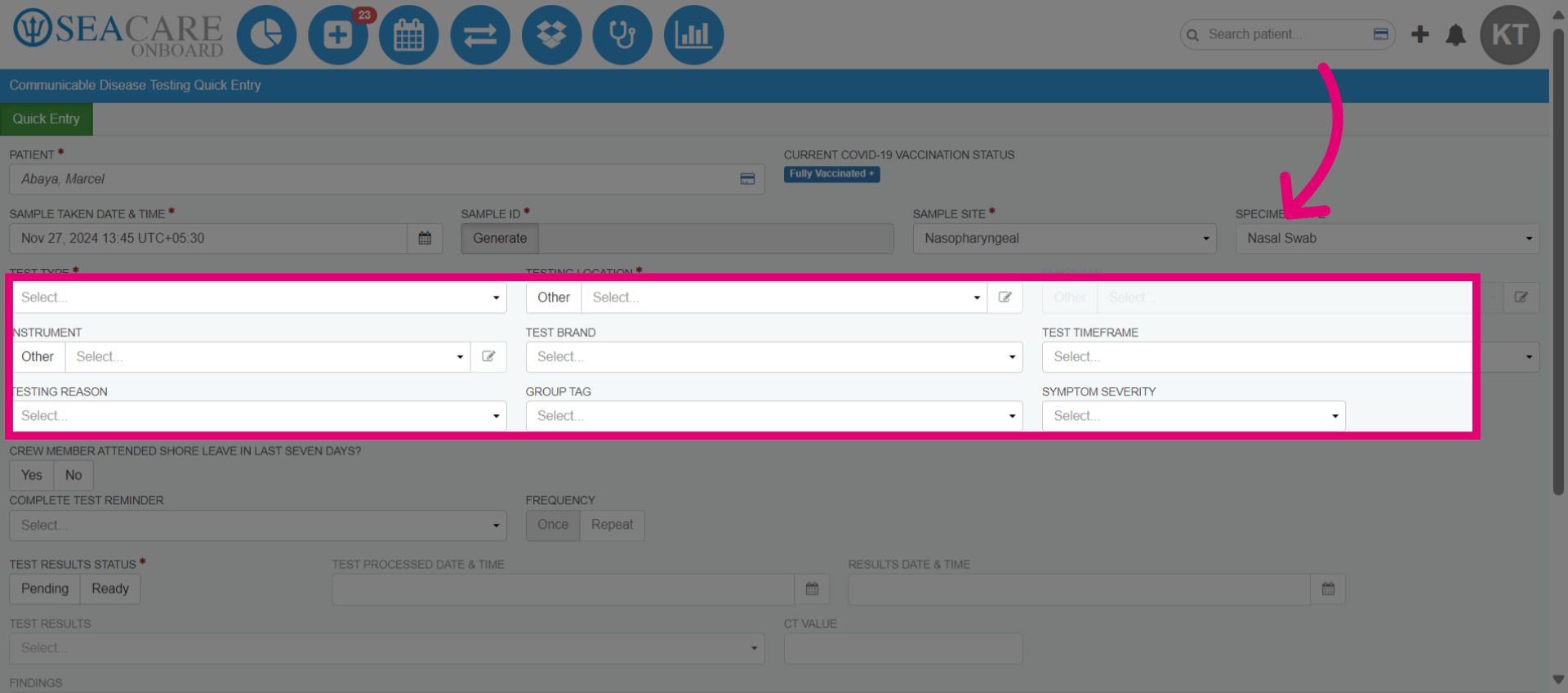Image resolution: width=1568 pixels, height=693 pixels.
Task: Open calendar picker for Test Processed Date
Action: tap(812, 588)
